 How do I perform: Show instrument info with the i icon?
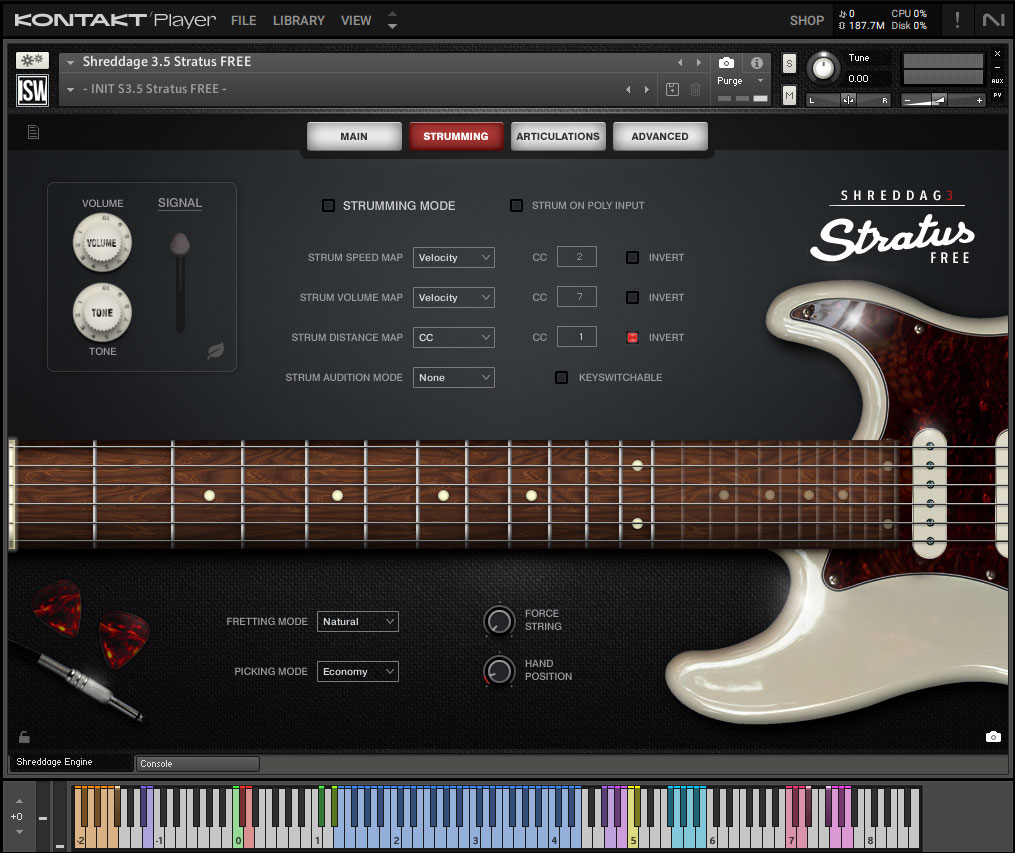(x=757, y=63)
